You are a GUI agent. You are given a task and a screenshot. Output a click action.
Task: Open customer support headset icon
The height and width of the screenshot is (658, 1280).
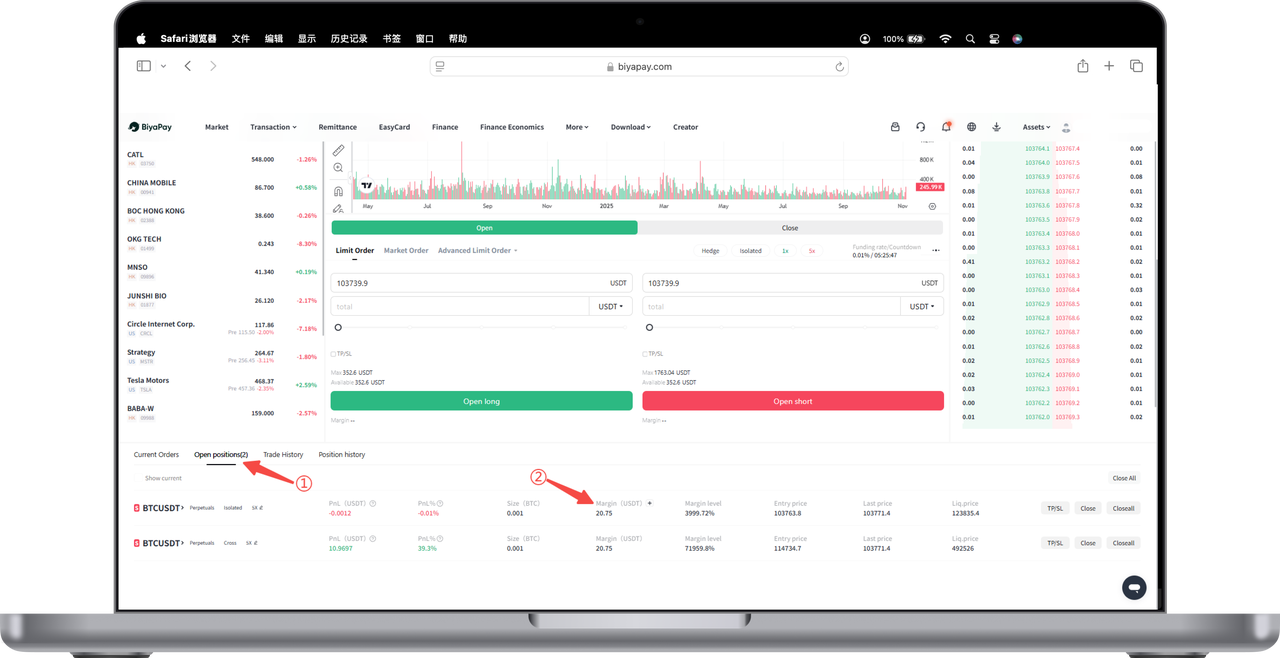[921, 127]
